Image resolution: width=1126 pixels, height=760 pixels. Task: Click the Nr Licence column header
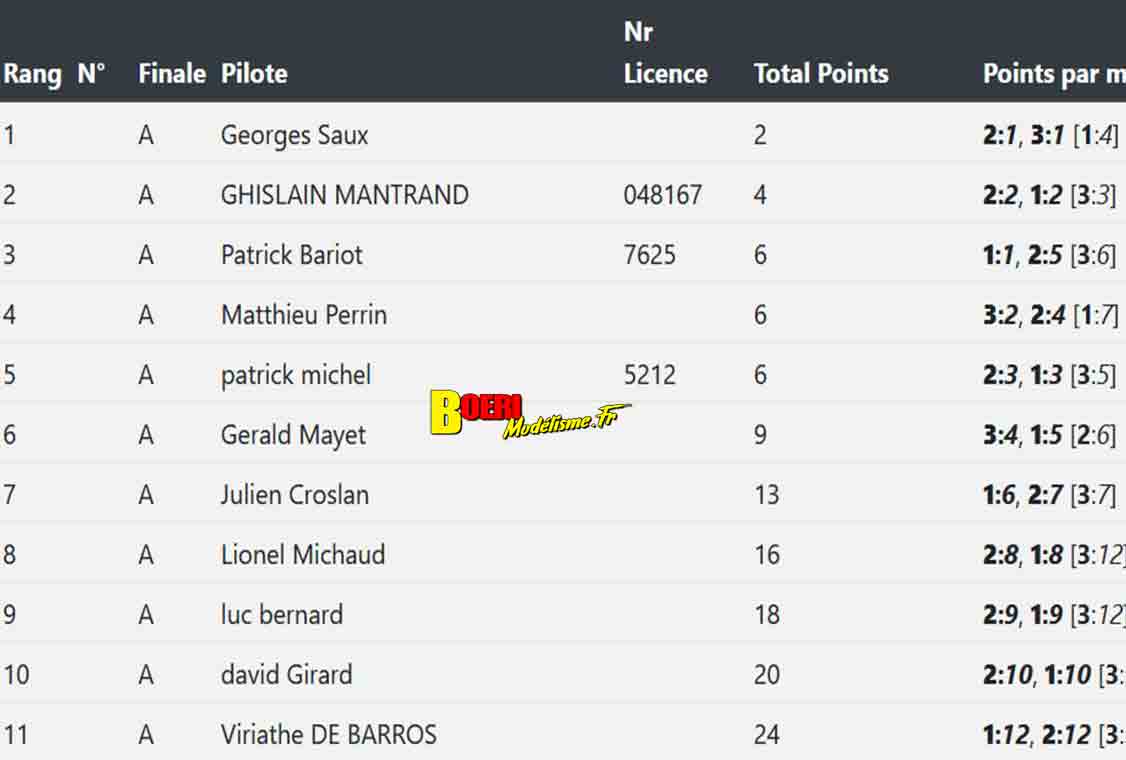666,52
